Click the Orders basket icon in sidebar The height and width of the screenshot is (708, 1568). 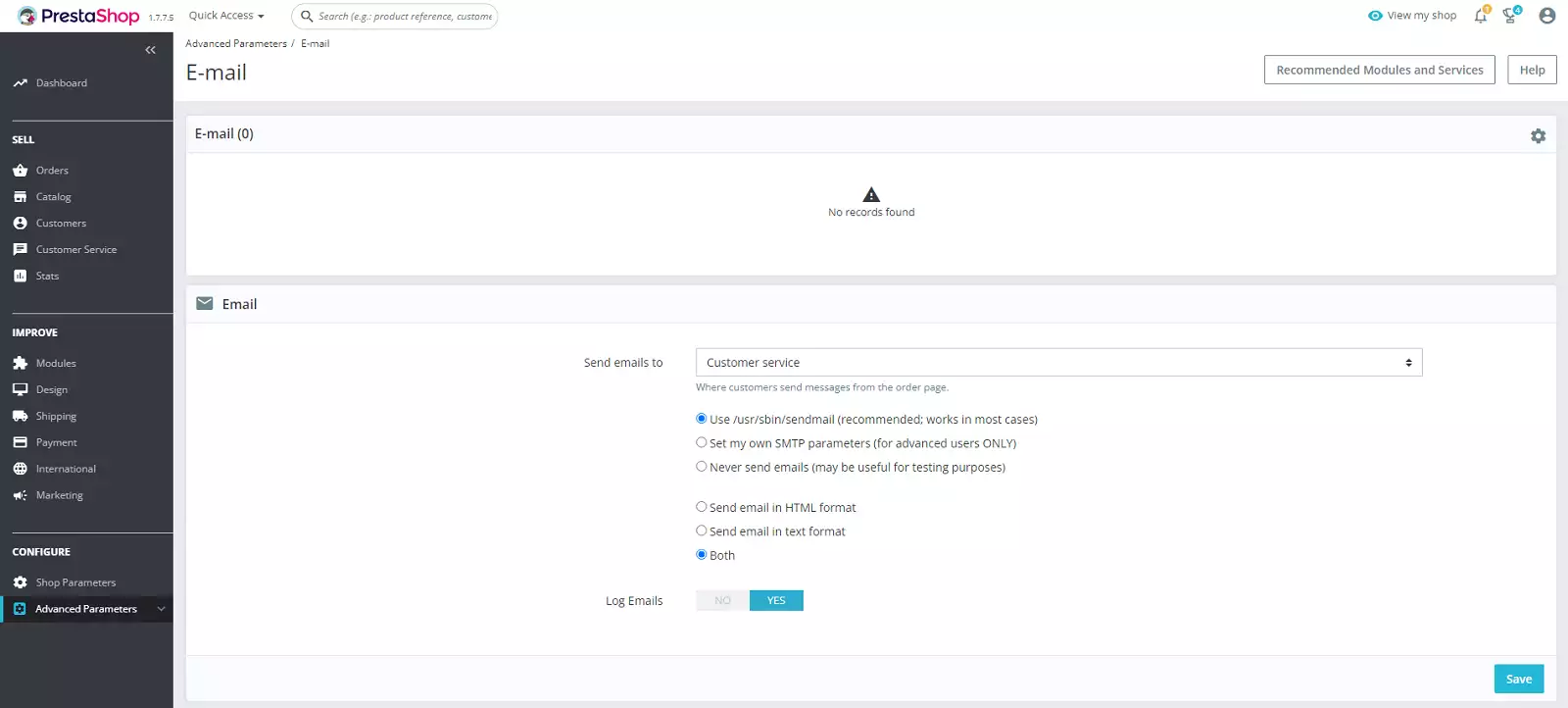coord(20,171)
